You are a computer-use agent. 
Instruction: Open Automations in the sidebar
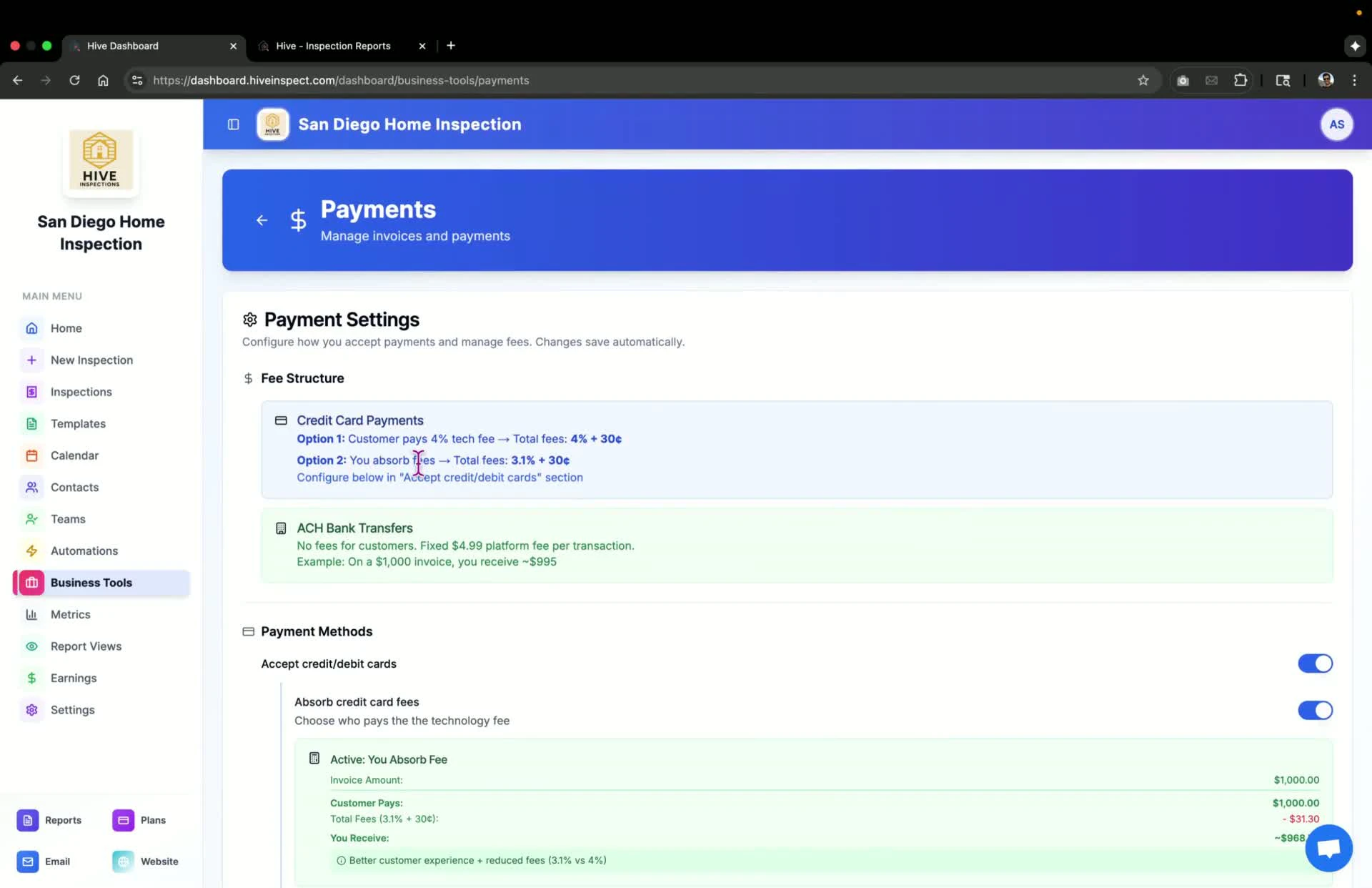(x=101, y=551)
